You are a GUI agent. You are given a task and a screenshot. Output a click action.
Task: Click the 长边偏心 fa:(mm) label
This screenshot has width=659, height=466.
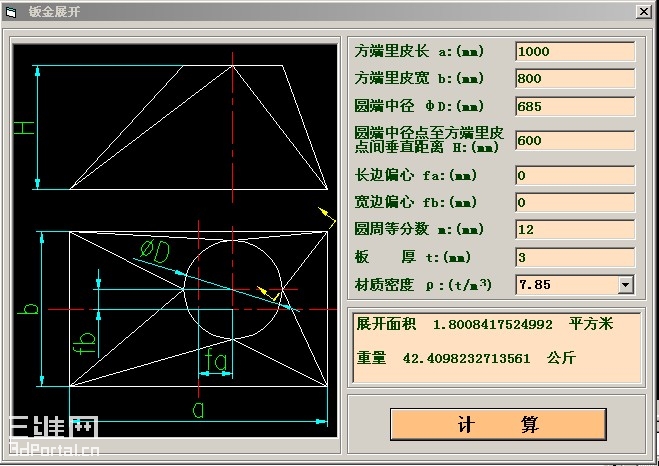(x=415, y=175)
